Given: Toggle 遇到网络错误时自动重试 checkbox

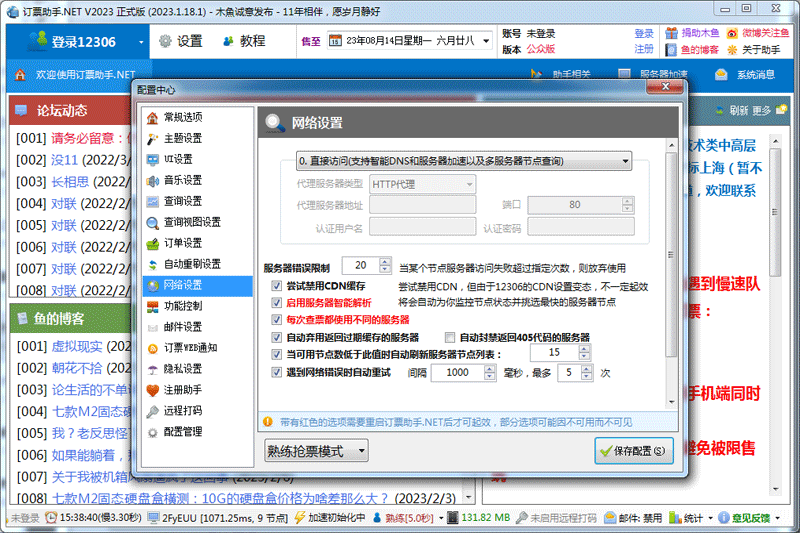Looking at the screenshot, I should [x=277, y=372].
